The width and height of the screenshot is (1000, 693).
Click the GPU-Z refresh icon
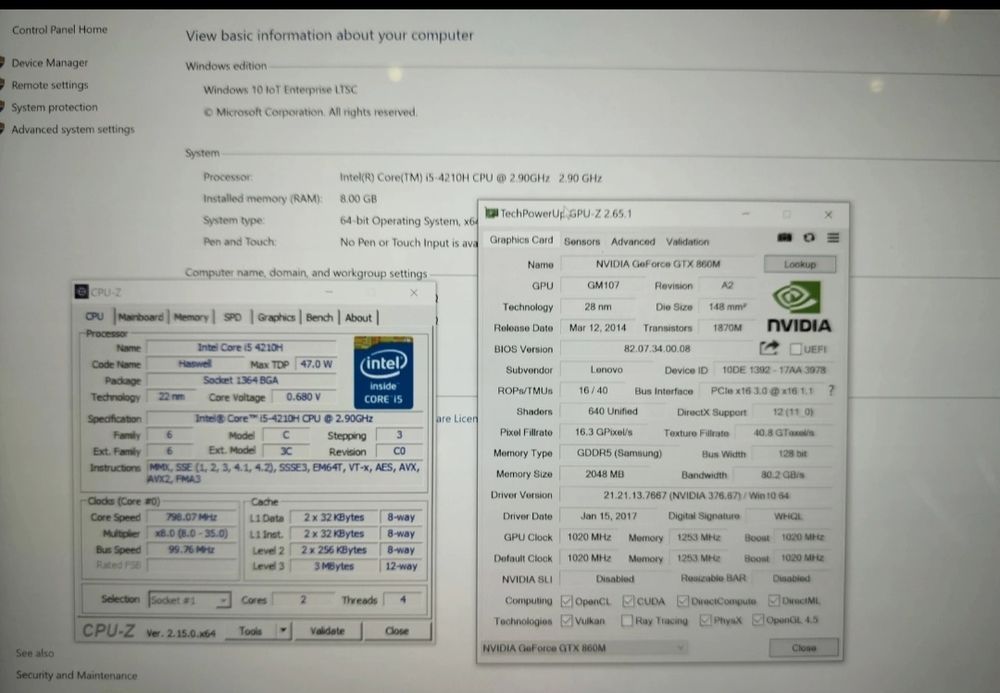pyautogui.click(x=809, y=237)
